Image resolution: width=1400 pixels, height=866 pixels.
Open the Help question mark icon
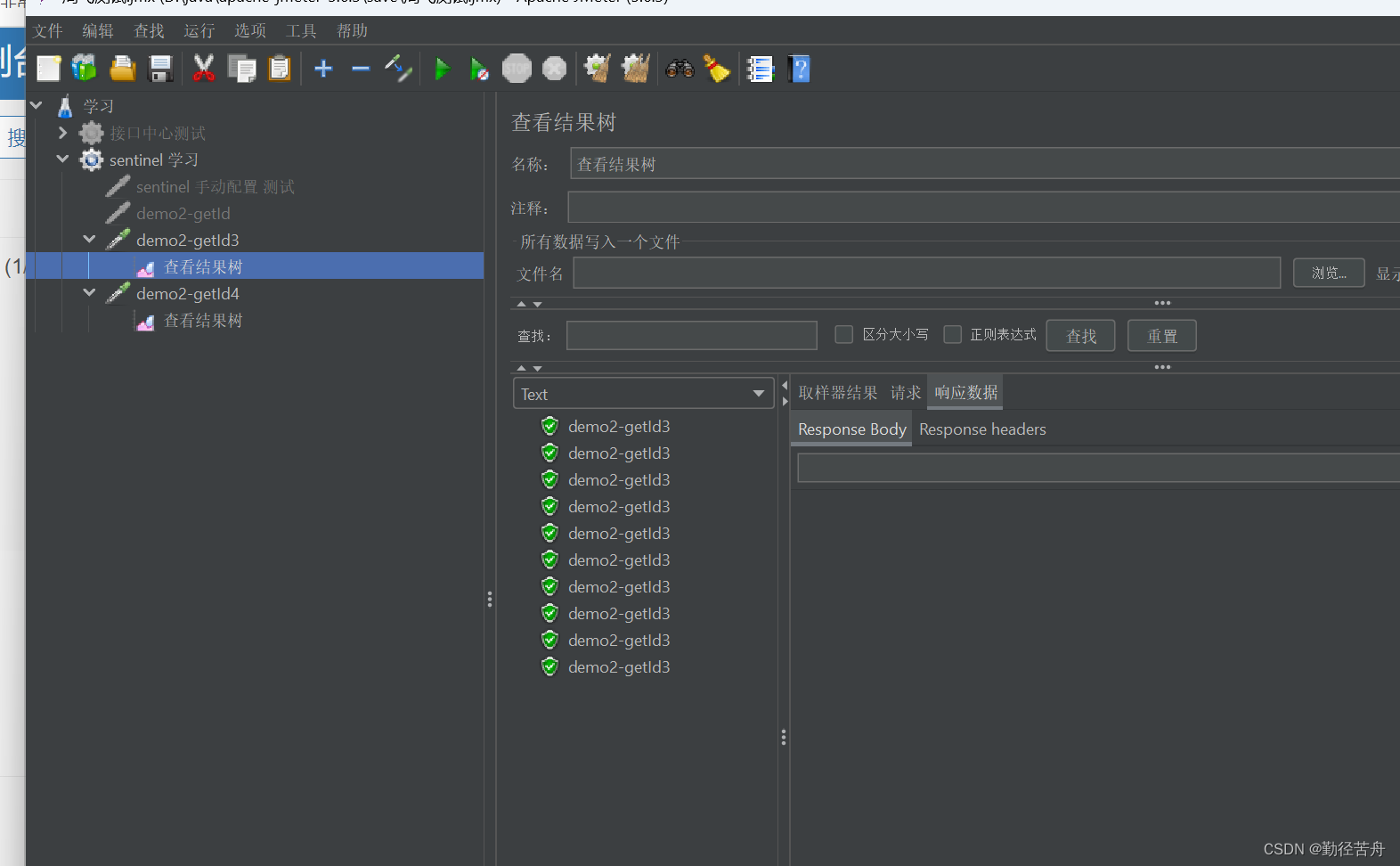tap(799, 69)
